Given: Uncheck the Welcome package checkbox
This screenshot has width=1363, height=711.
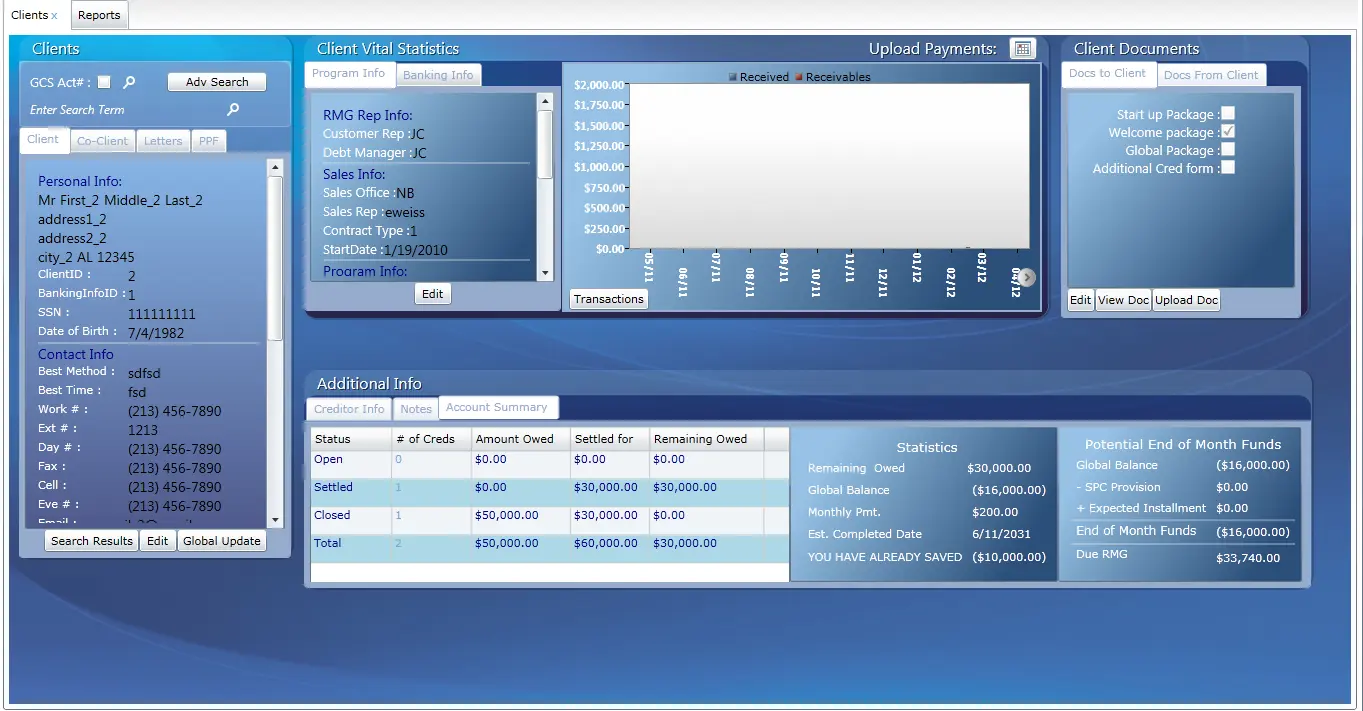Looking at the screenshot, I should (1227, 131).
